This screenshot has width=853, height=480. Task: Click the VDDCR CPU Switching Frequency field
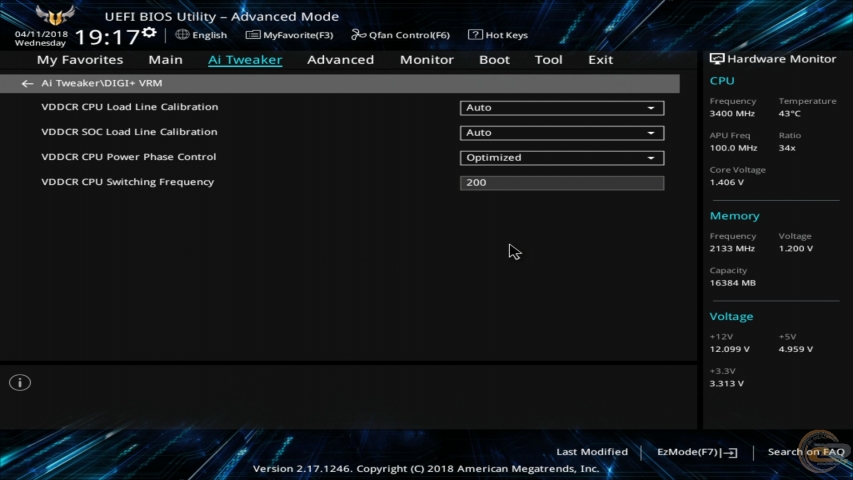[562, 183]
